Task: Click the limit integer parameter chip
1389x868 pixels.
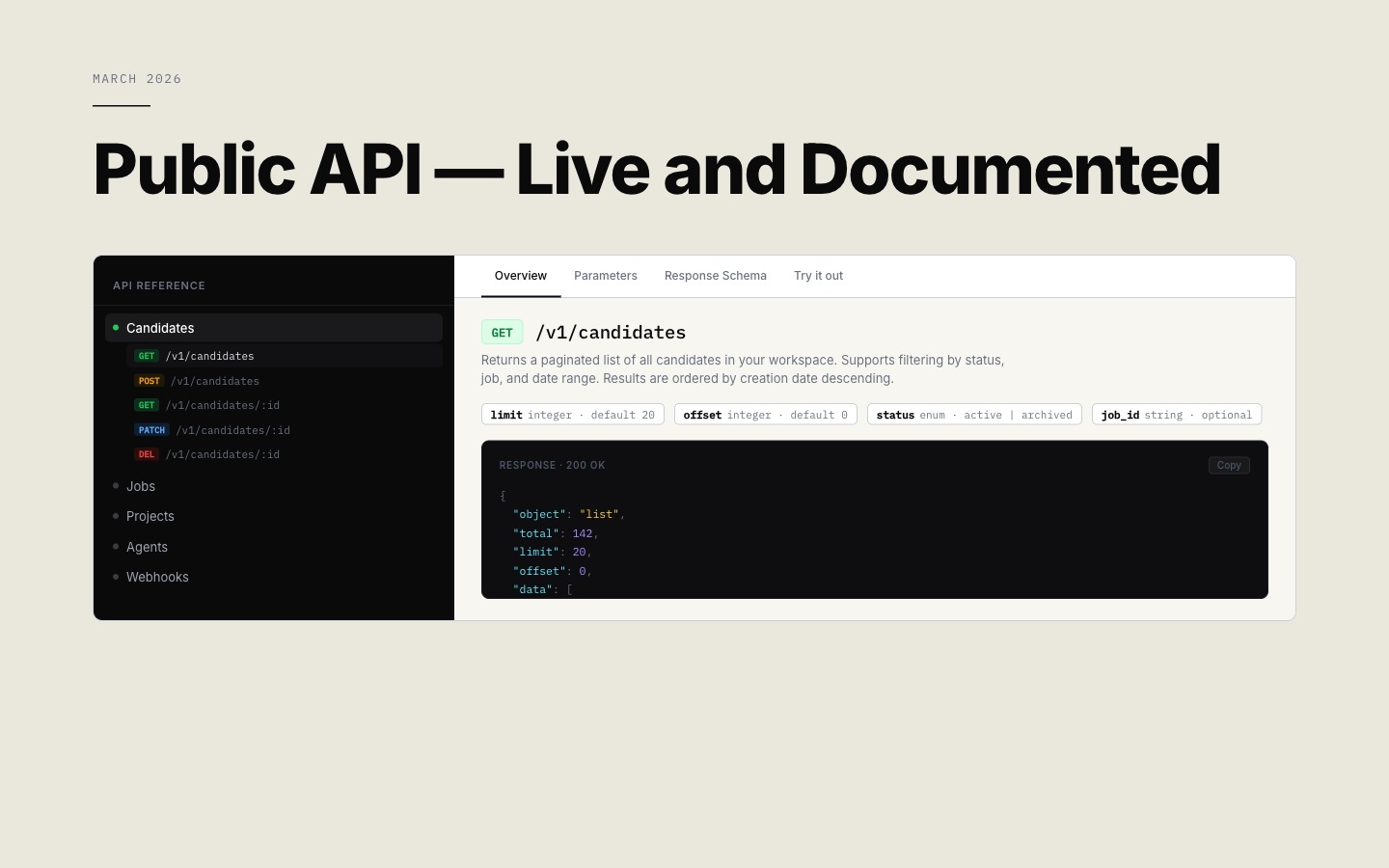Action: tap(573, 415)
